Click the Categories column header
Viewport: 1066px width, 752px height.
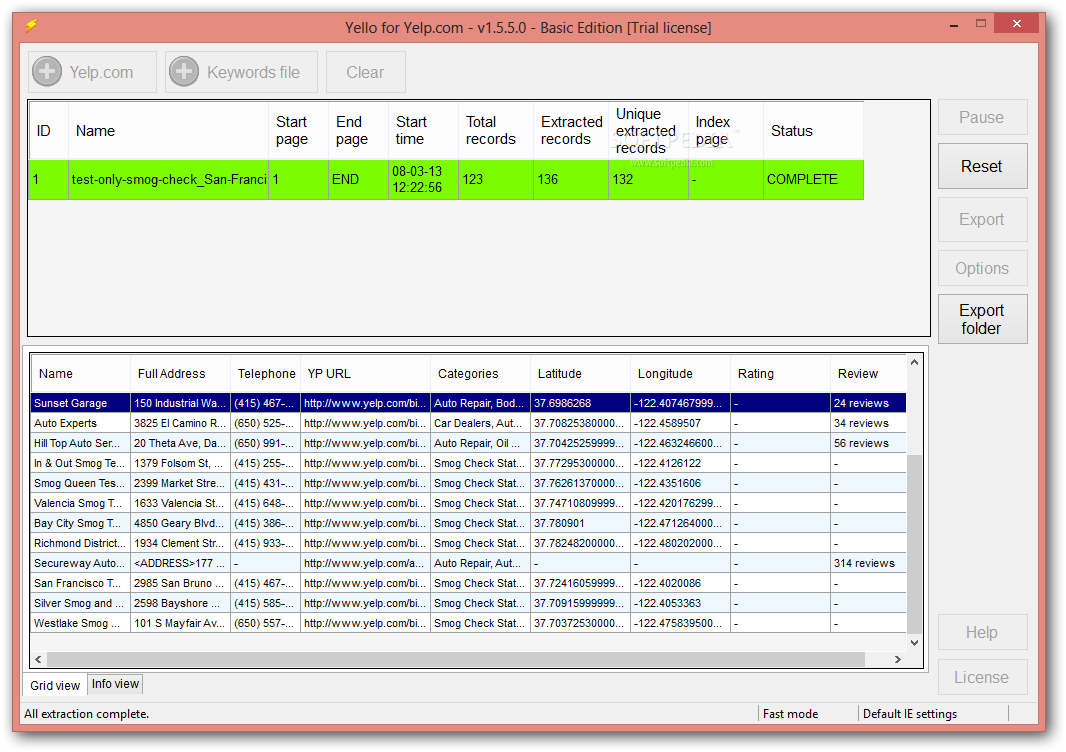pyautogui.click(x=480, y=373)
